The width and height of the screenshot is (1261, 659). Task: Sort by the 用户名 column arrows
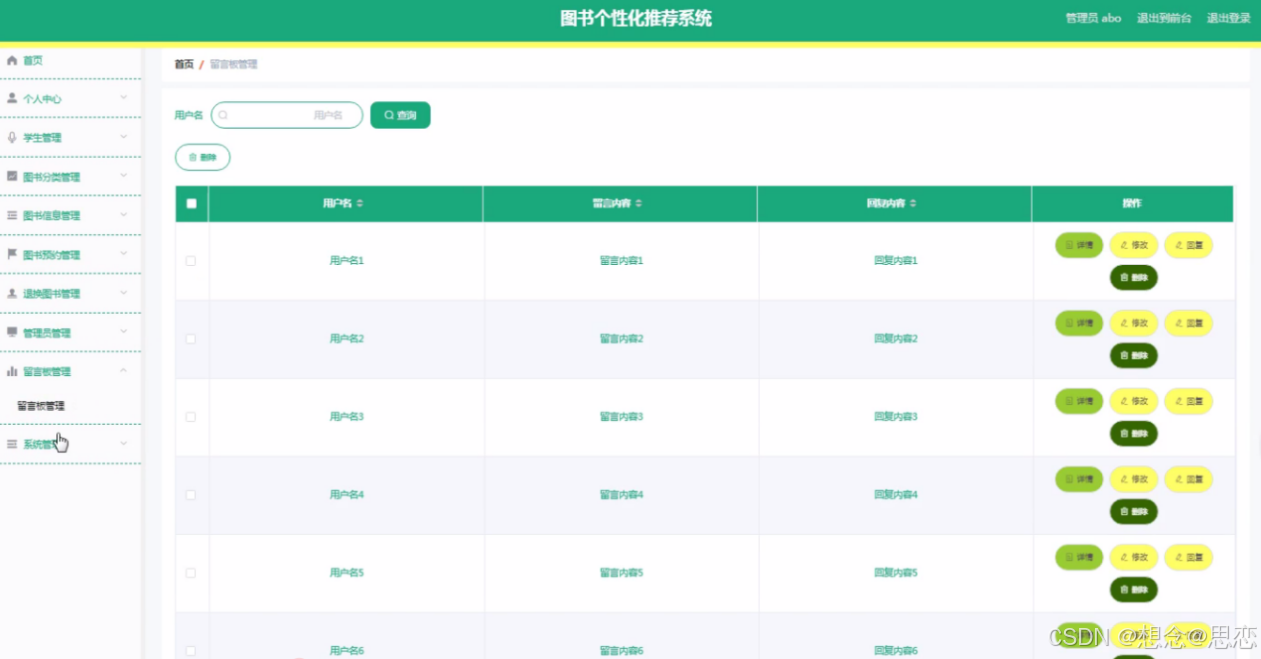[360, 203]
